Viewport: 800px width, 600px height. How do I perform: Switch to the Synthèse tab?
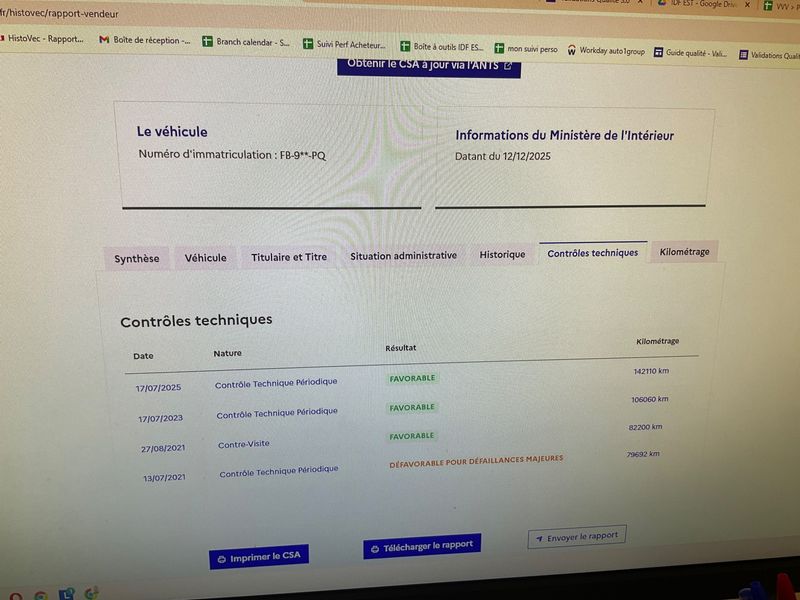coord(136,259)
